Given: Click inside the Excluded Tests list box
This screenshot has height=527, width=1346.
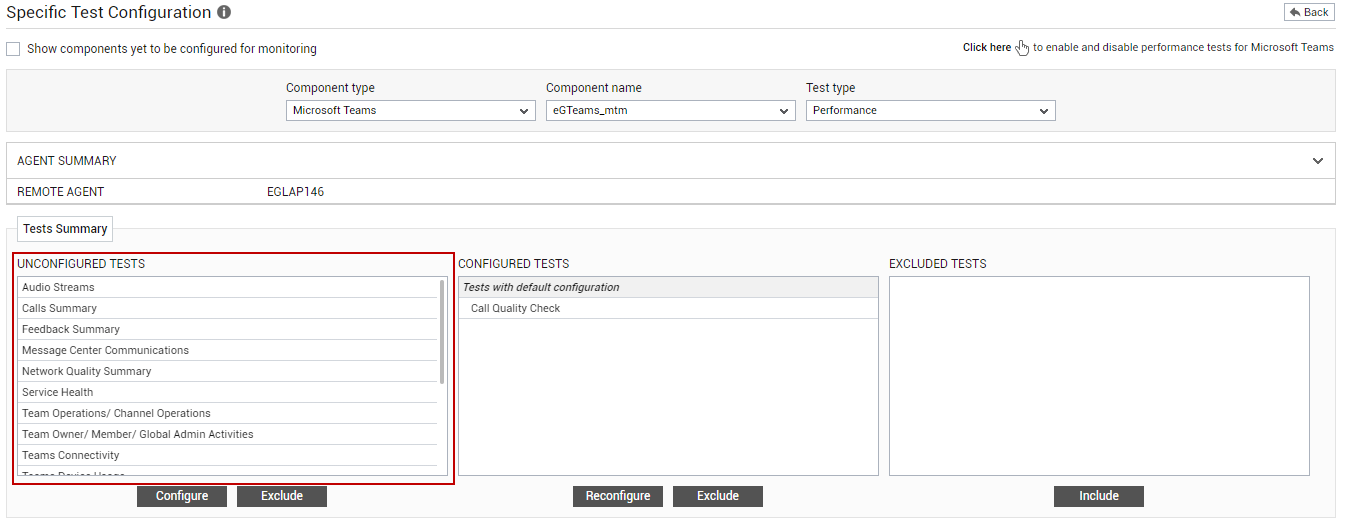Looking at the screenshot, I should coord(1099,376).
